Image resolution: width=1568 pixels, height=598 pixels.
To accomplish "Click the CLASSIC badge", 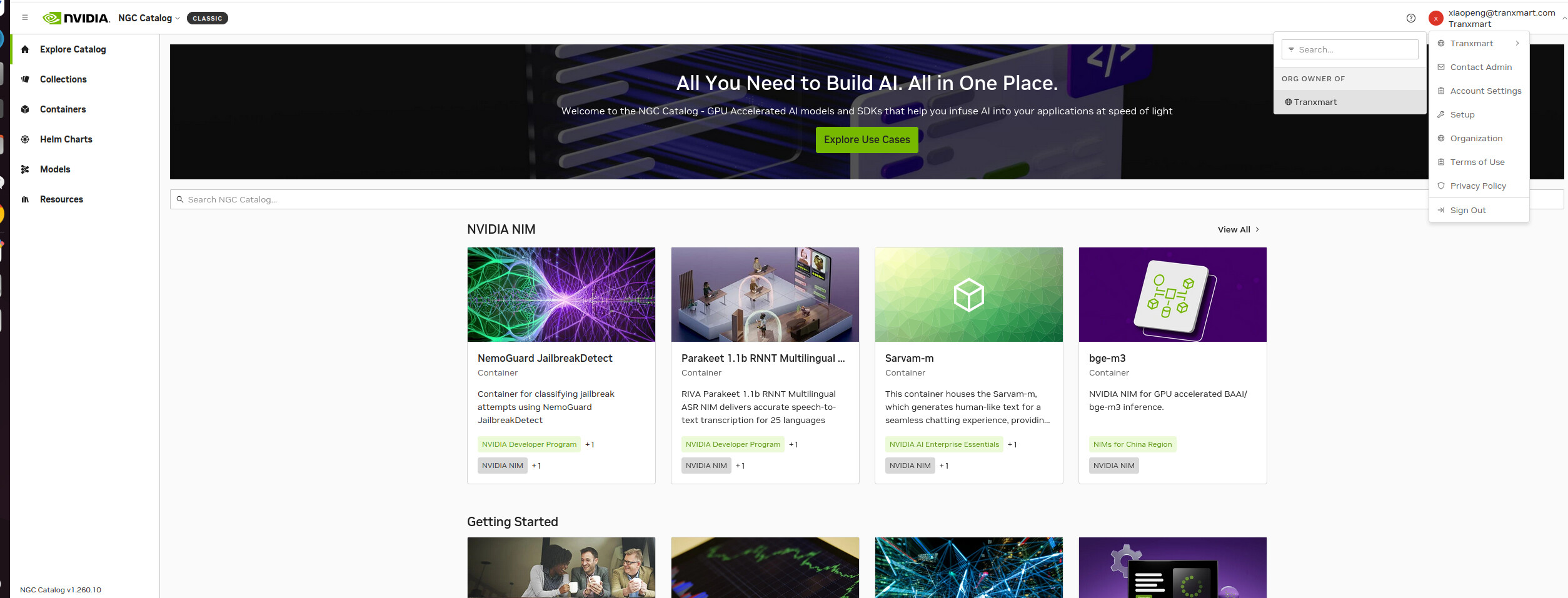I will point(208,18).
